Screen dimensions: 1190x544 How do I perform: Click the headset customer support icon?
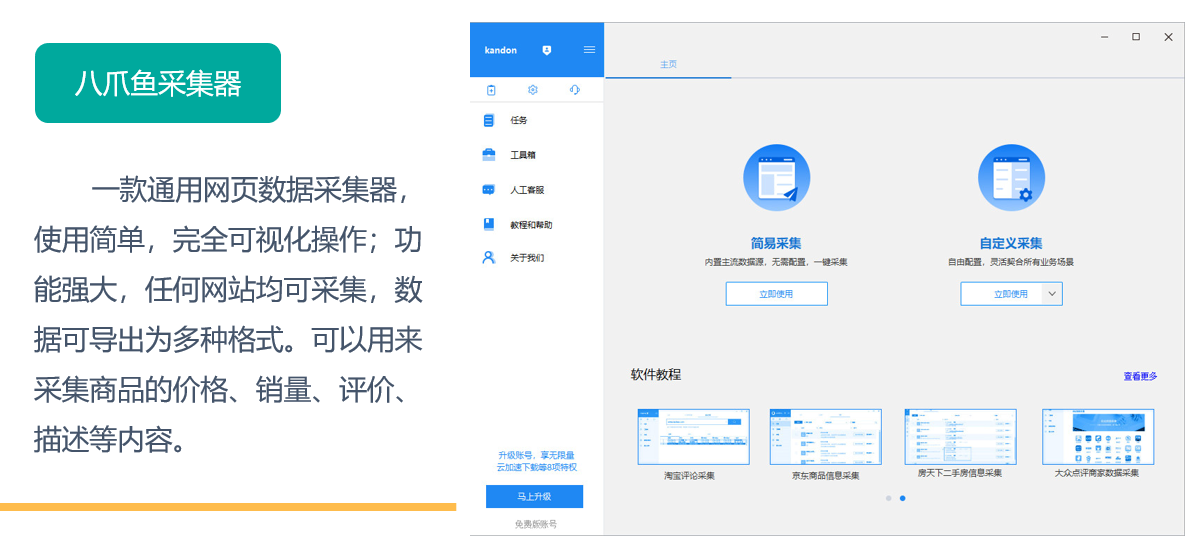(575, 90)
